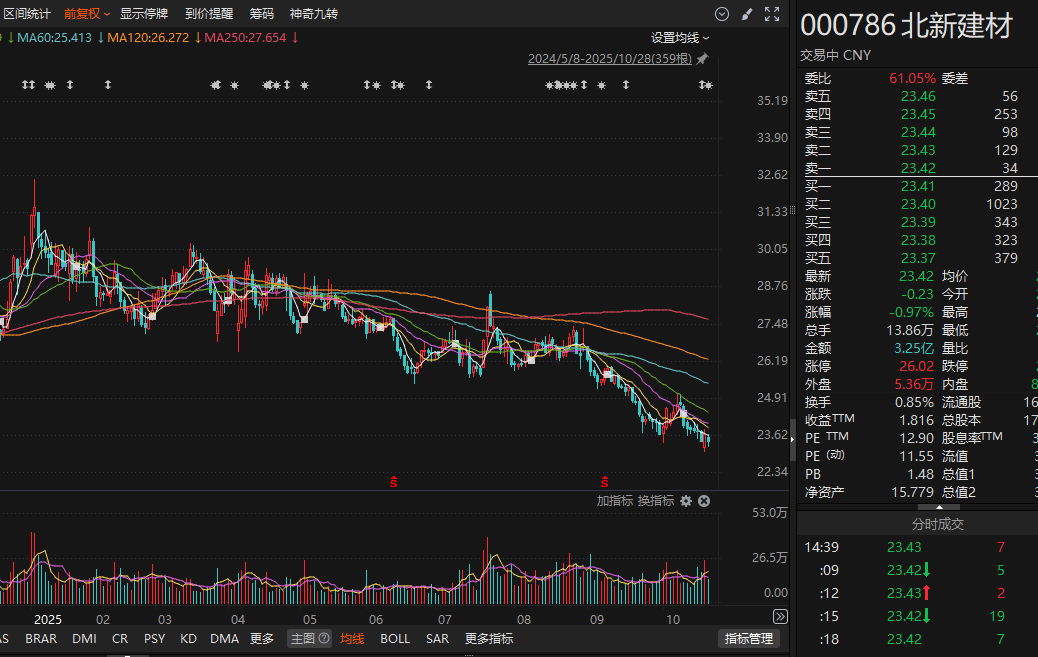Switch to the BOLL indicator tab
Image resolution: width=1038 pixels, height=657 pixels.
395,639
